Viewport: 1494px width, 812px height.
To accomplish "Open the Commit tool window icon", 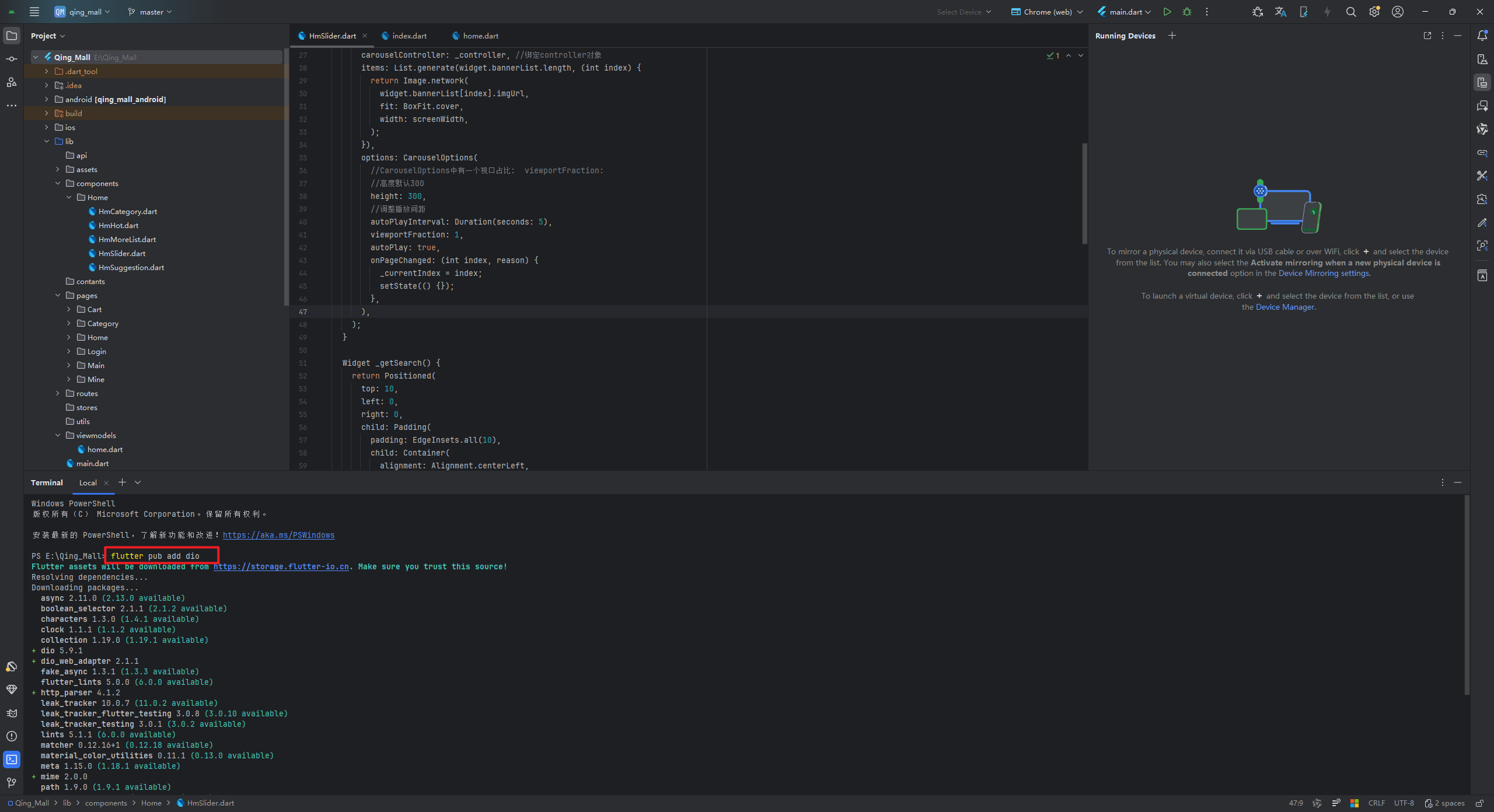I will [x=12, y=59].
